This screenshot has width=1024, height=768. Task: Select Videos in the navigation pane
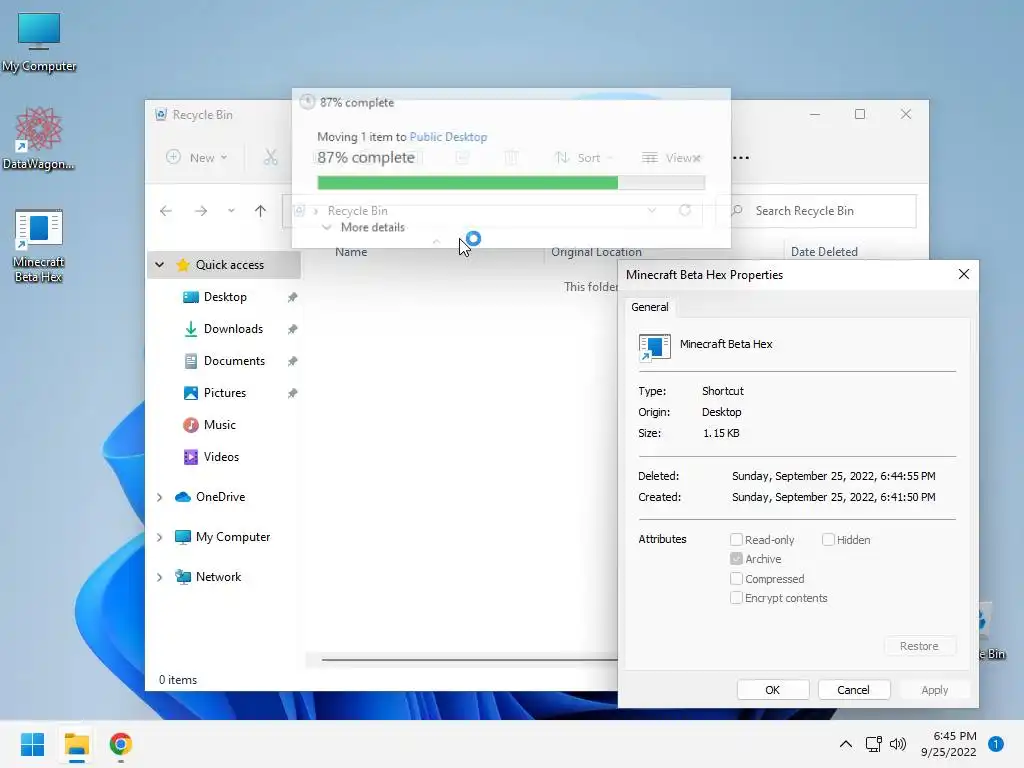coord(221,456)
